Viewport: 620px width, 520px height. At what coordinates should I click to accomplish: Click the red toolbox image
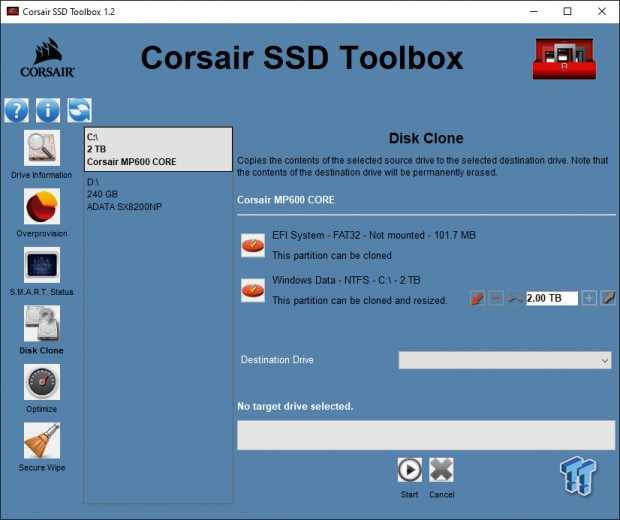point(564,59)
